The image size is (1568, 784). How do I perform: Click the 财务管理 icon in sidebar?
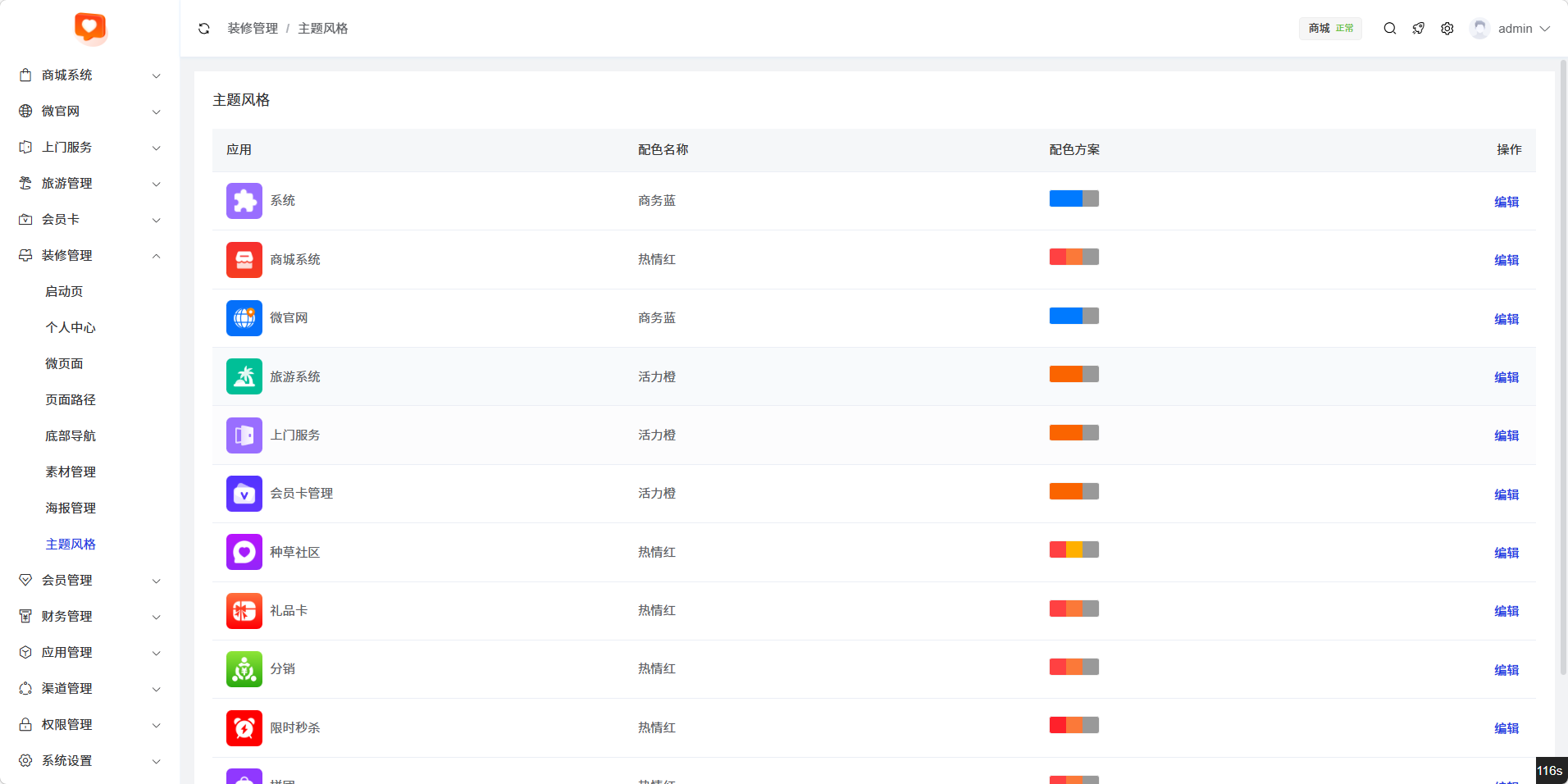click(25, 616)
